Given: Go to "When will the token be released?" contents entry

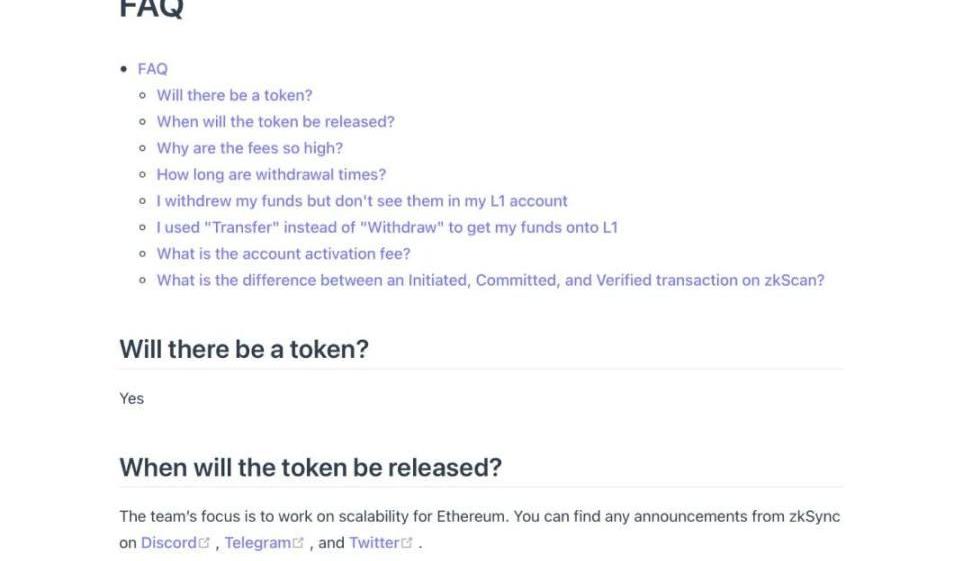Looking at the screenshot, I should (x=275, y=122).
